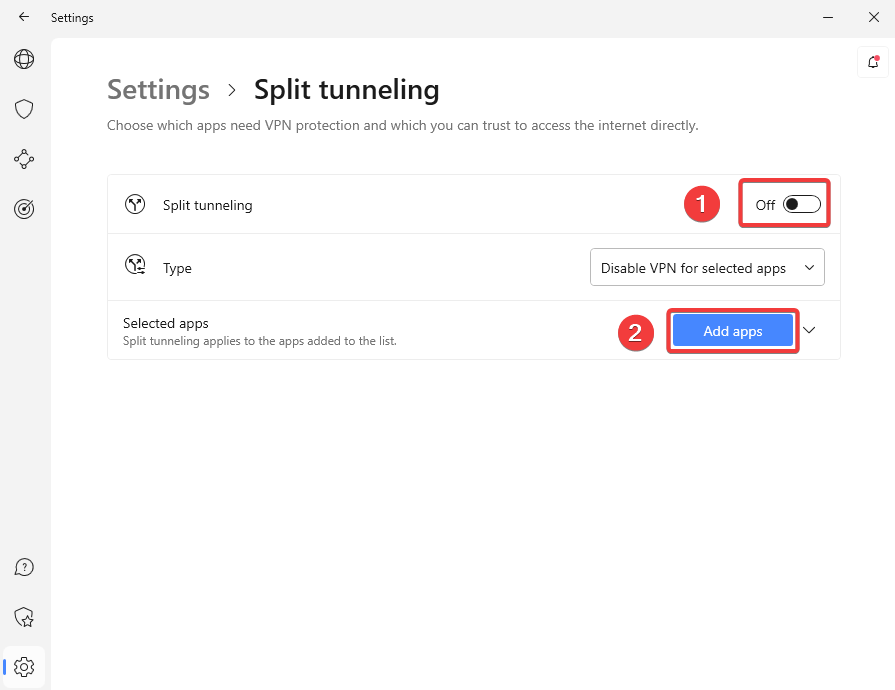Click the Settings breadcrumb link
This screenshot has width=895, height=690.
[158, 90]
